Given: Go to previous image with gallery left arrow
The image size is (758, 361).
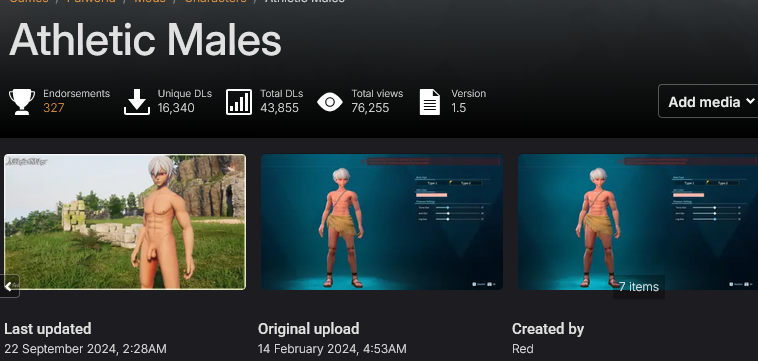Looking at the screenshot, I should click(x=9, y=286).
